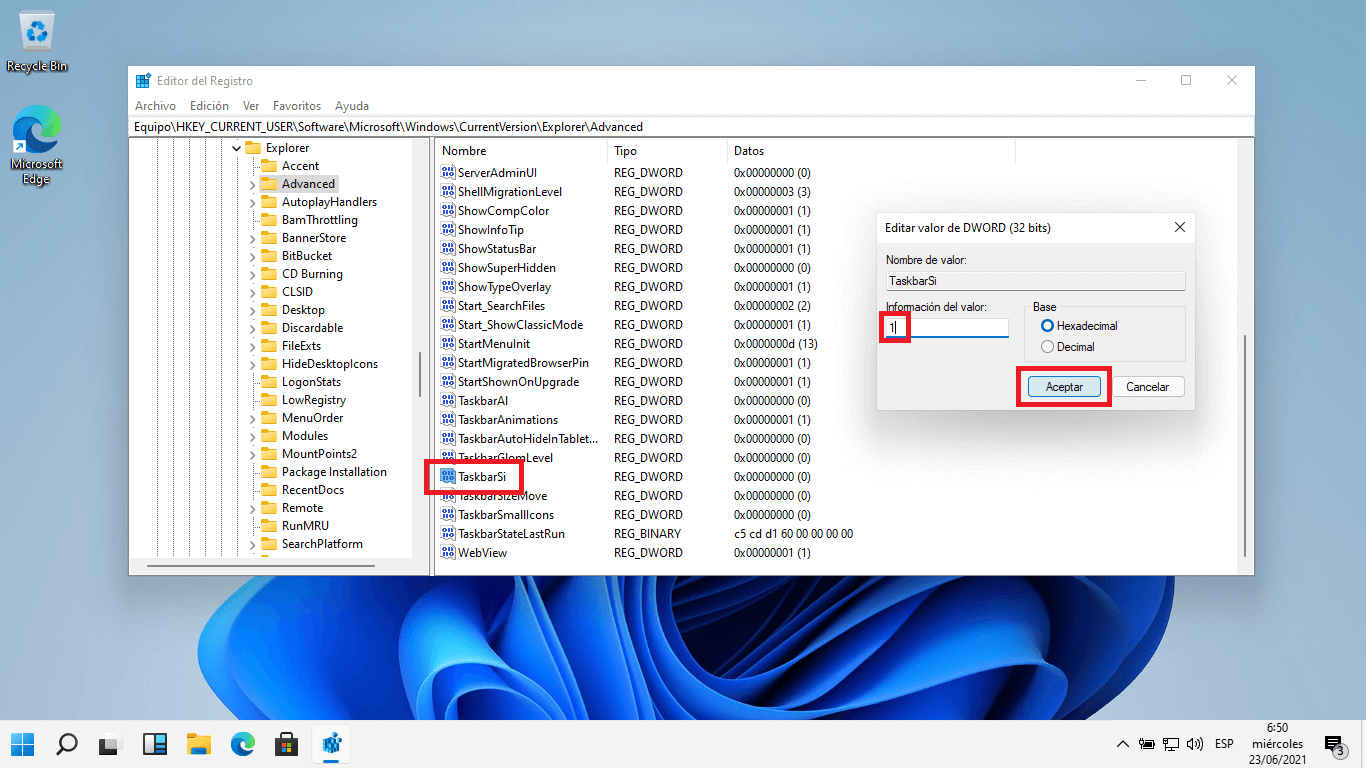
Task: Expand the AutoplayHandlers key
Action: pyautogui.click(x=252, y=202)
